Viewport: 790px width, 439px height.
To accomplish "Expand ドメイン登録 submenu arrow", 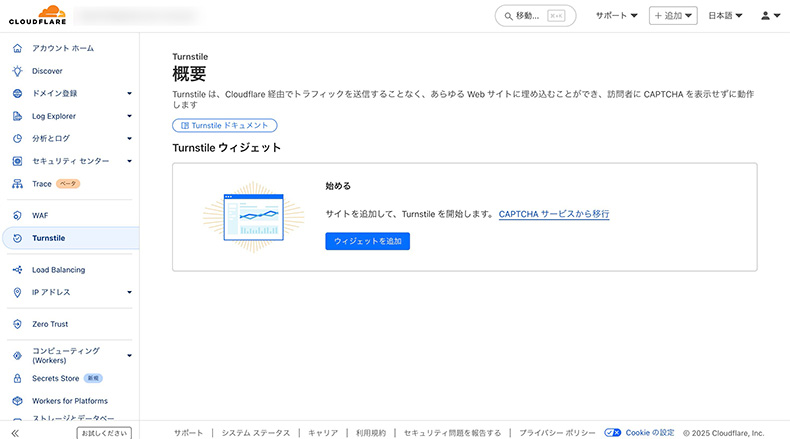I will [x=129, y=93].
